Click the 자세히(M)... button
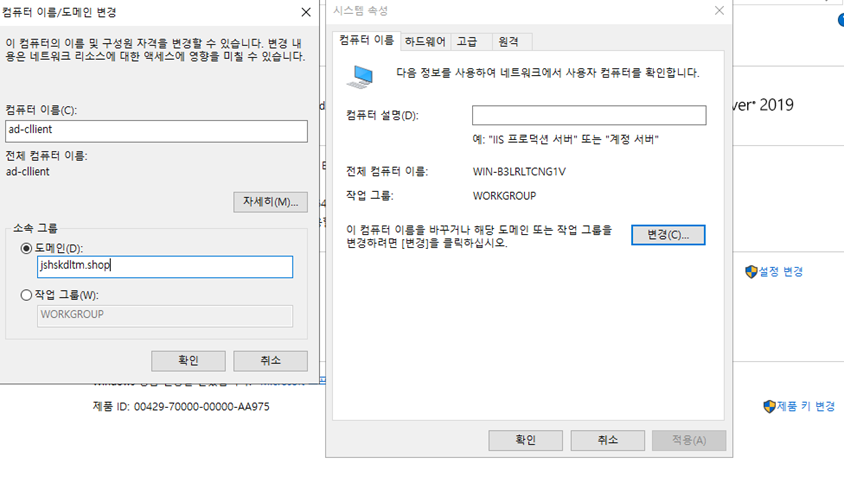The image size is (844, 489). (x=270, y=202)
